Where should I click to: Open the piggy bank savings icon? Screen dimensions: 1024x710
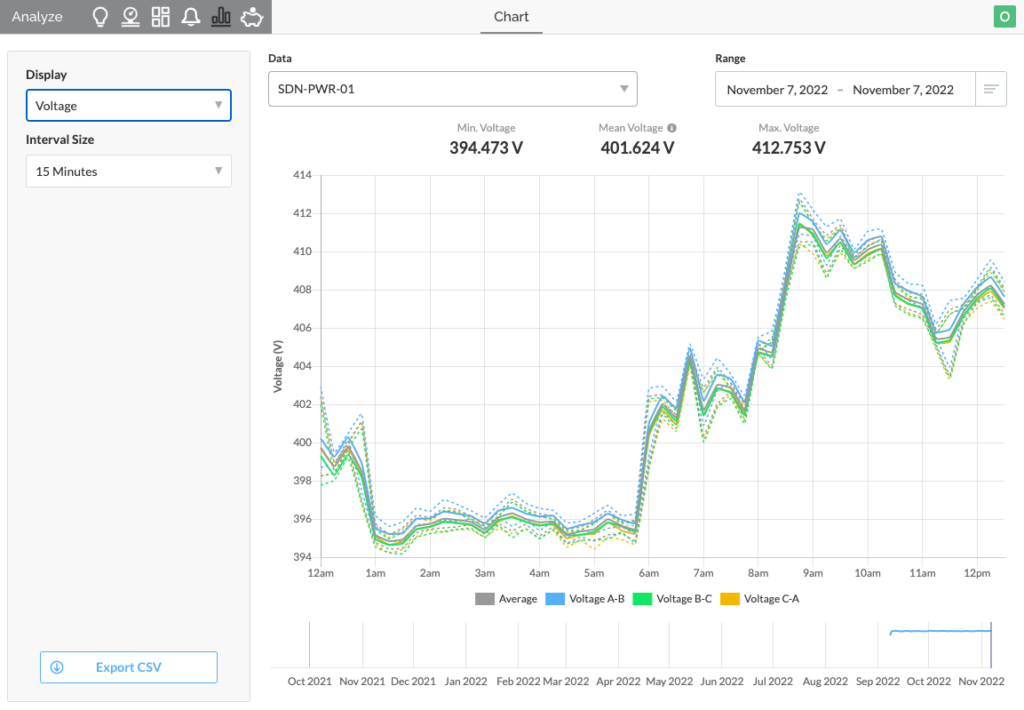click(x=251, y=17)
